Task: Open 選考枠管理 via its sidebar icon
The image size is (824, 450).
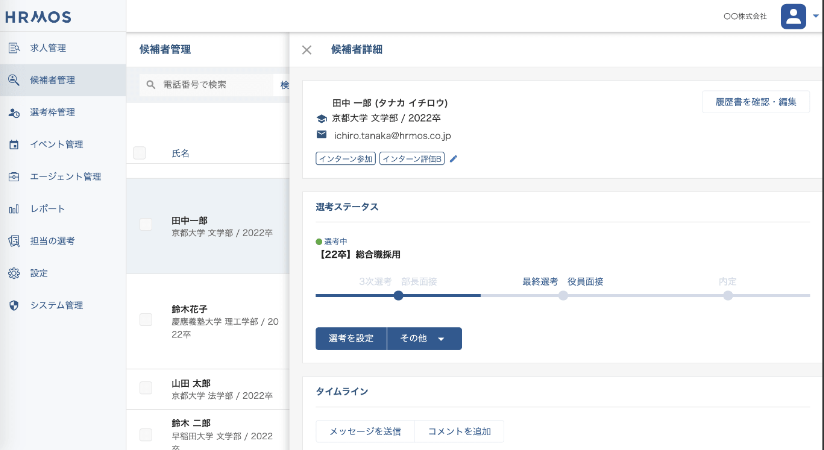Action: [x=14, y=112]
